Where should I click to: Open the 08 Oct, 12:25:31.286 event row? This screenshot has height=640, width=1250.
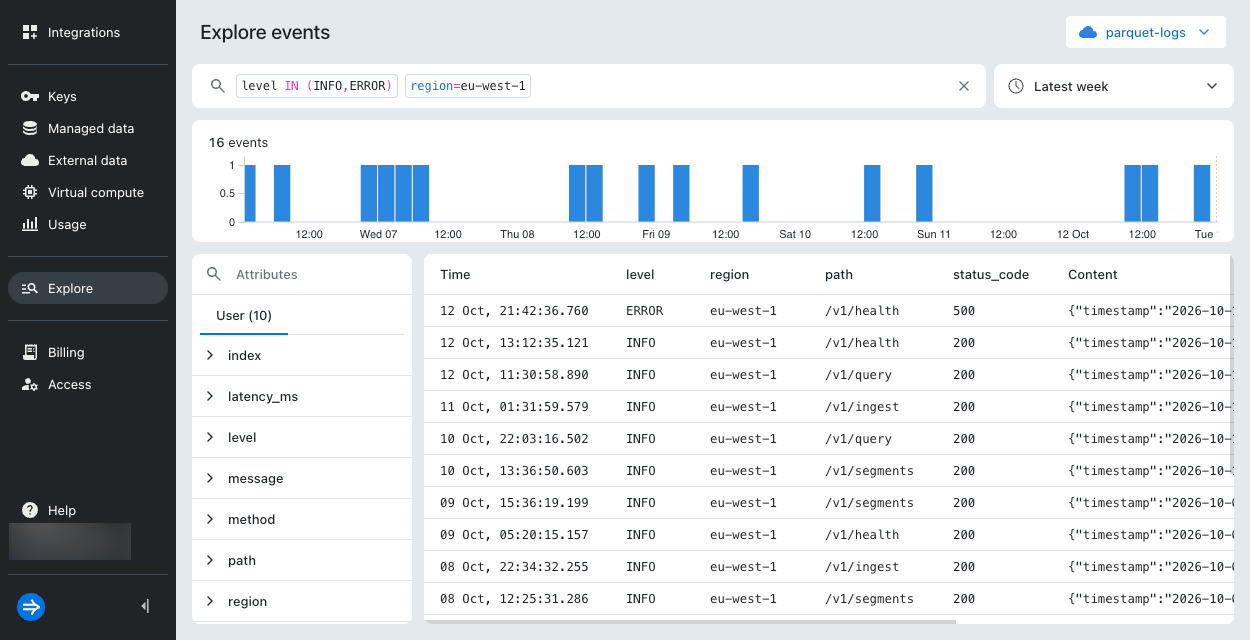[x=828, y=599]
